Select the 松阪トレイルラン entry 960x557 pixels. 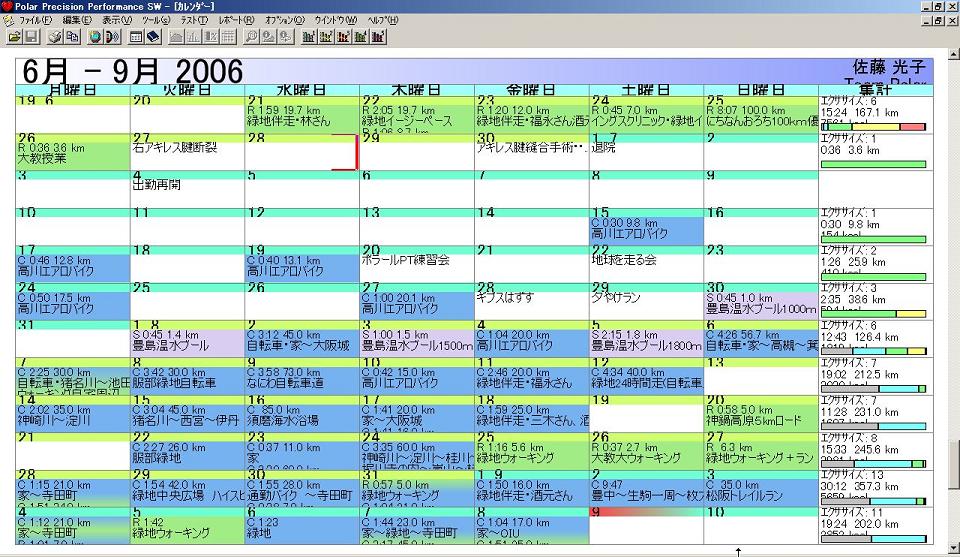pos(744,495)
